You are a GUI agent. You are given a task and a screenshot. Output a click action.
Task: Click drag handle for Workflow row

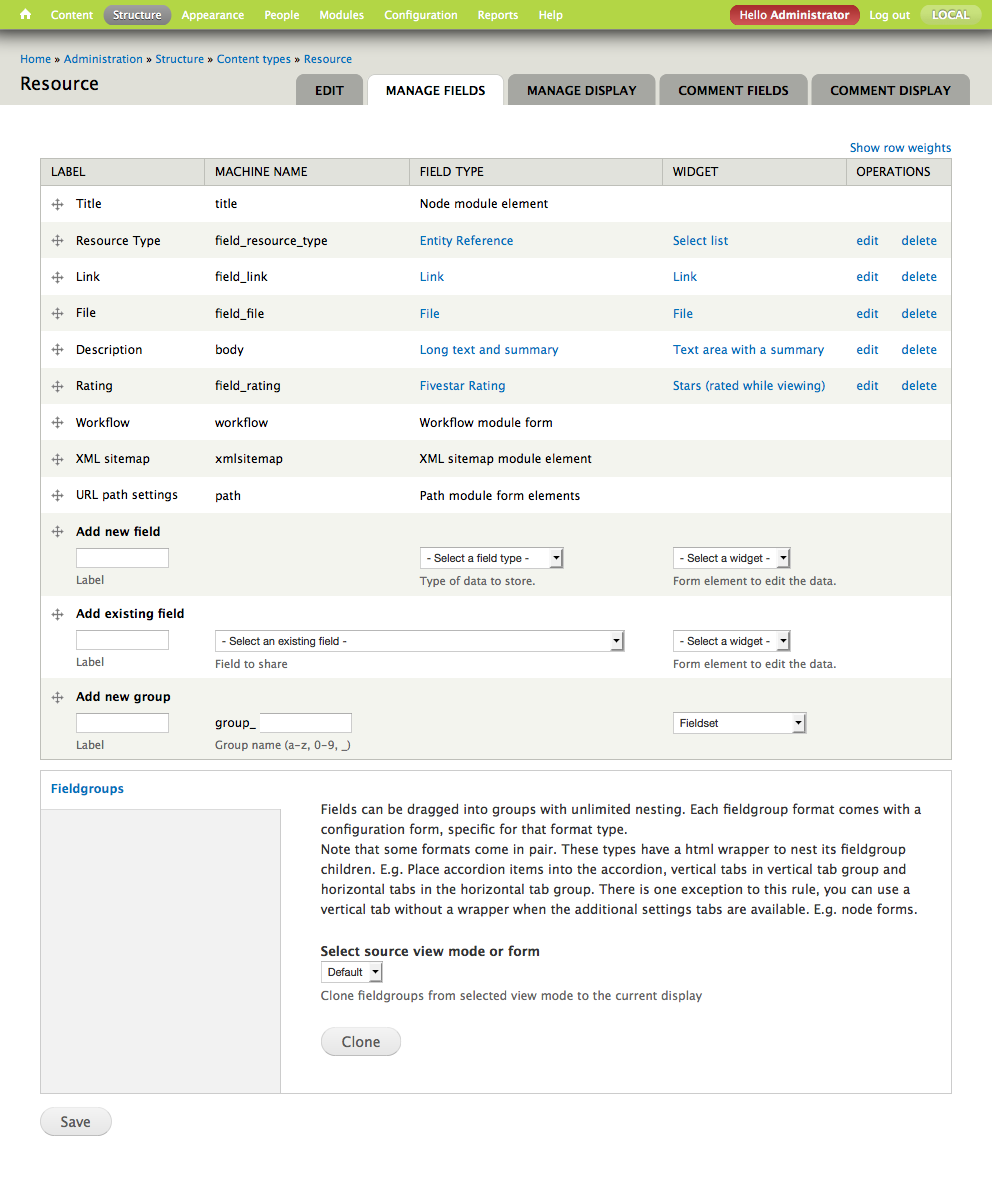58,423
